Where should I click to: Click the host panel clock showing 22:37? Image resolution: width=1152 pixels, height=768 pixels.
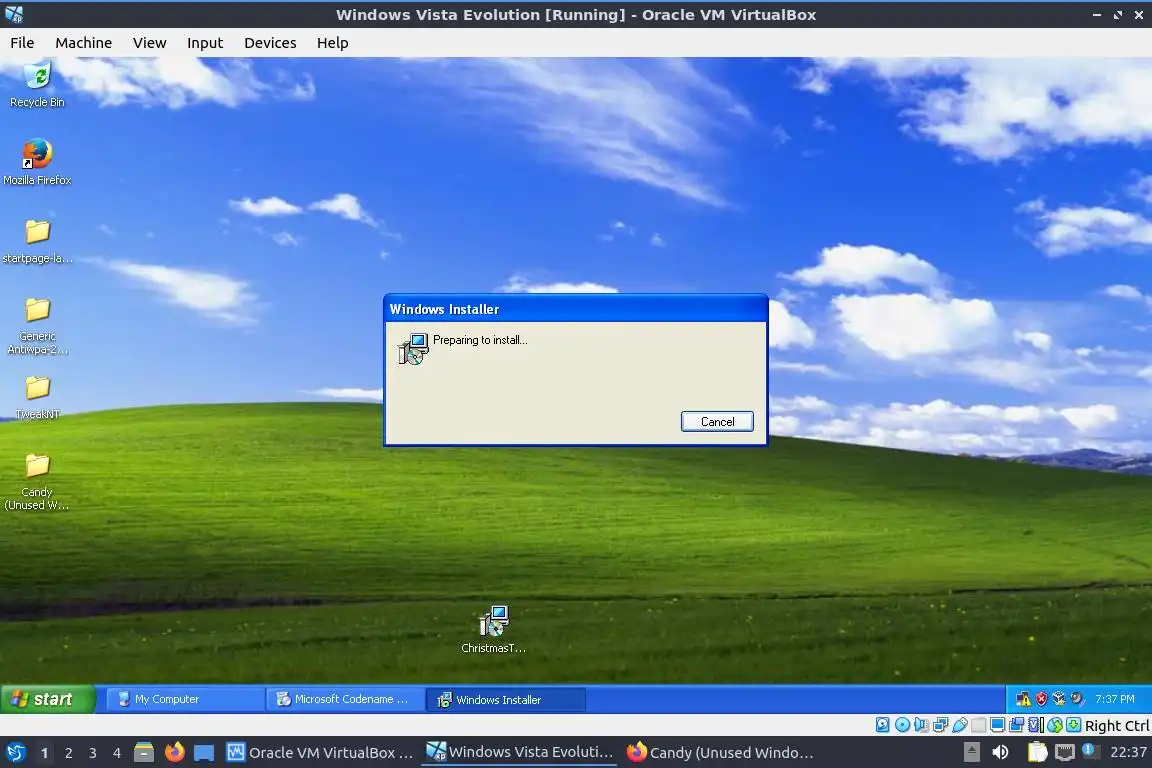coord(1128,752)
